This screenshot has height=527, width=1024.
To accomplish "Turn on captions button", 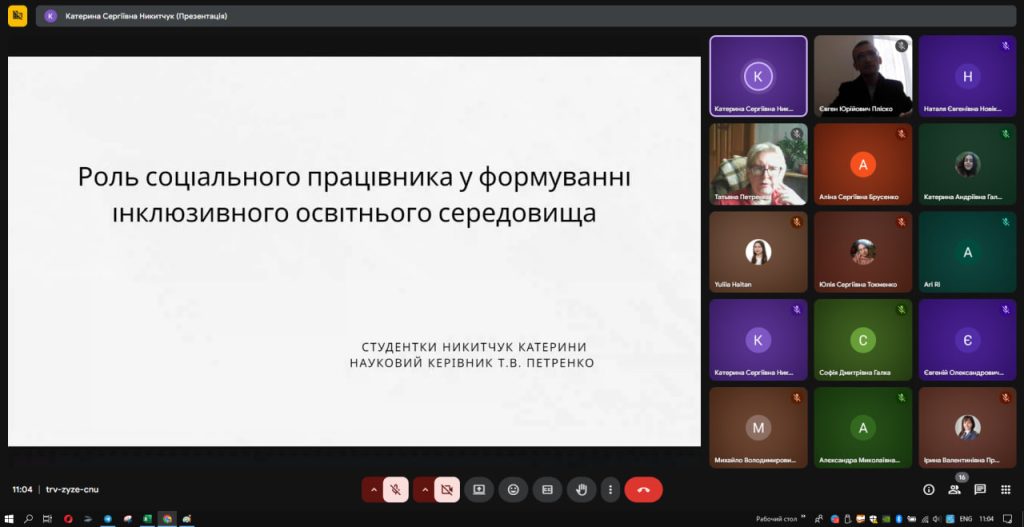I will point(547,490).
